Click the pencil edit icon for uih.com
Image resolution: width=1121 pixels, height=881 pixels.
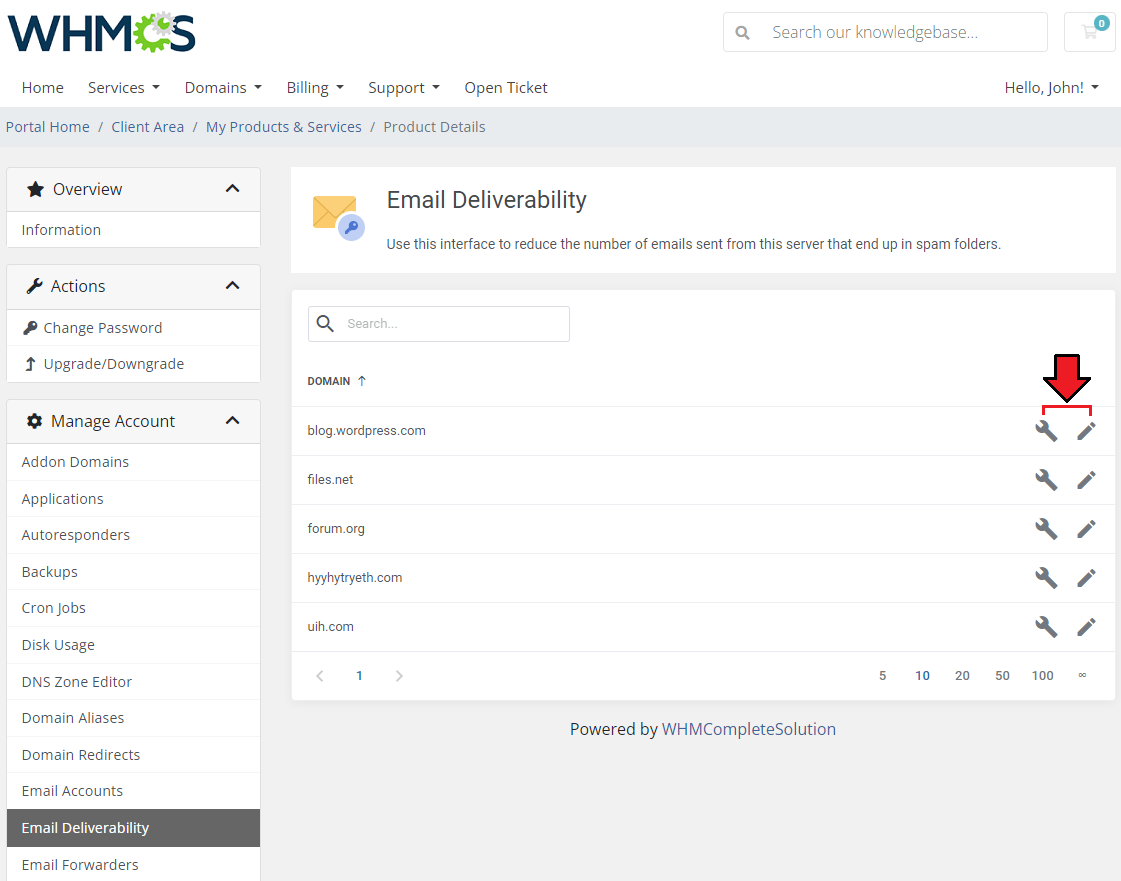click(x=1086, y=626)
